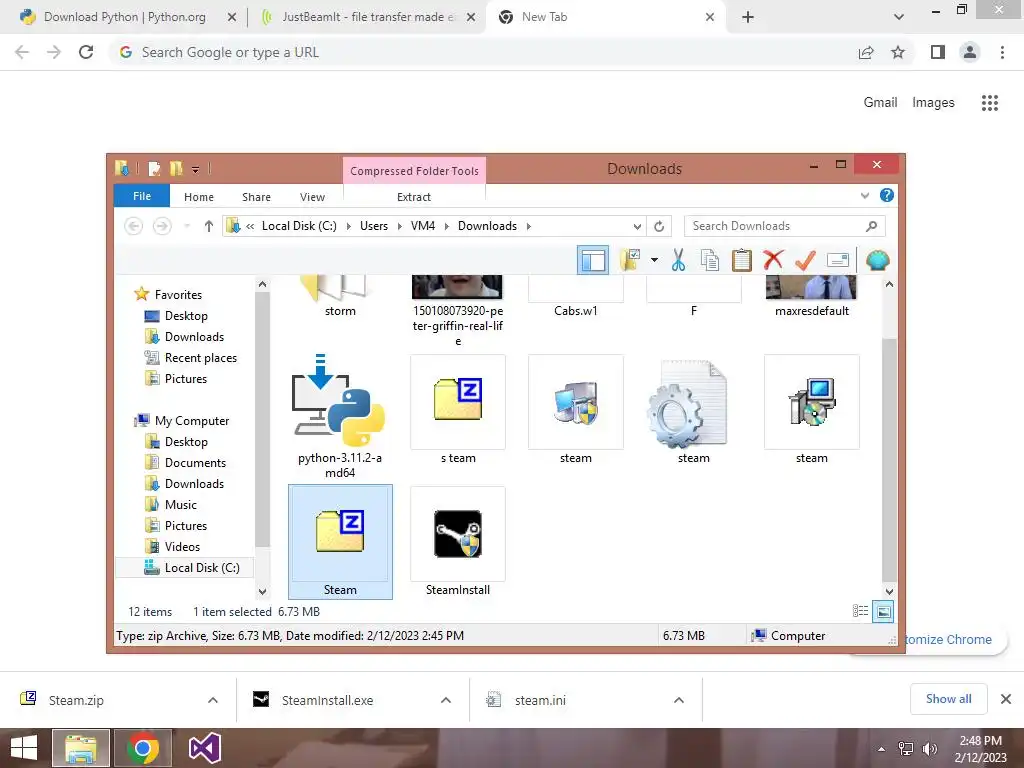Viewport: 1024px width, 768px height.
Task: Open steam.ini download options chevron
Action: click(679, 700)
